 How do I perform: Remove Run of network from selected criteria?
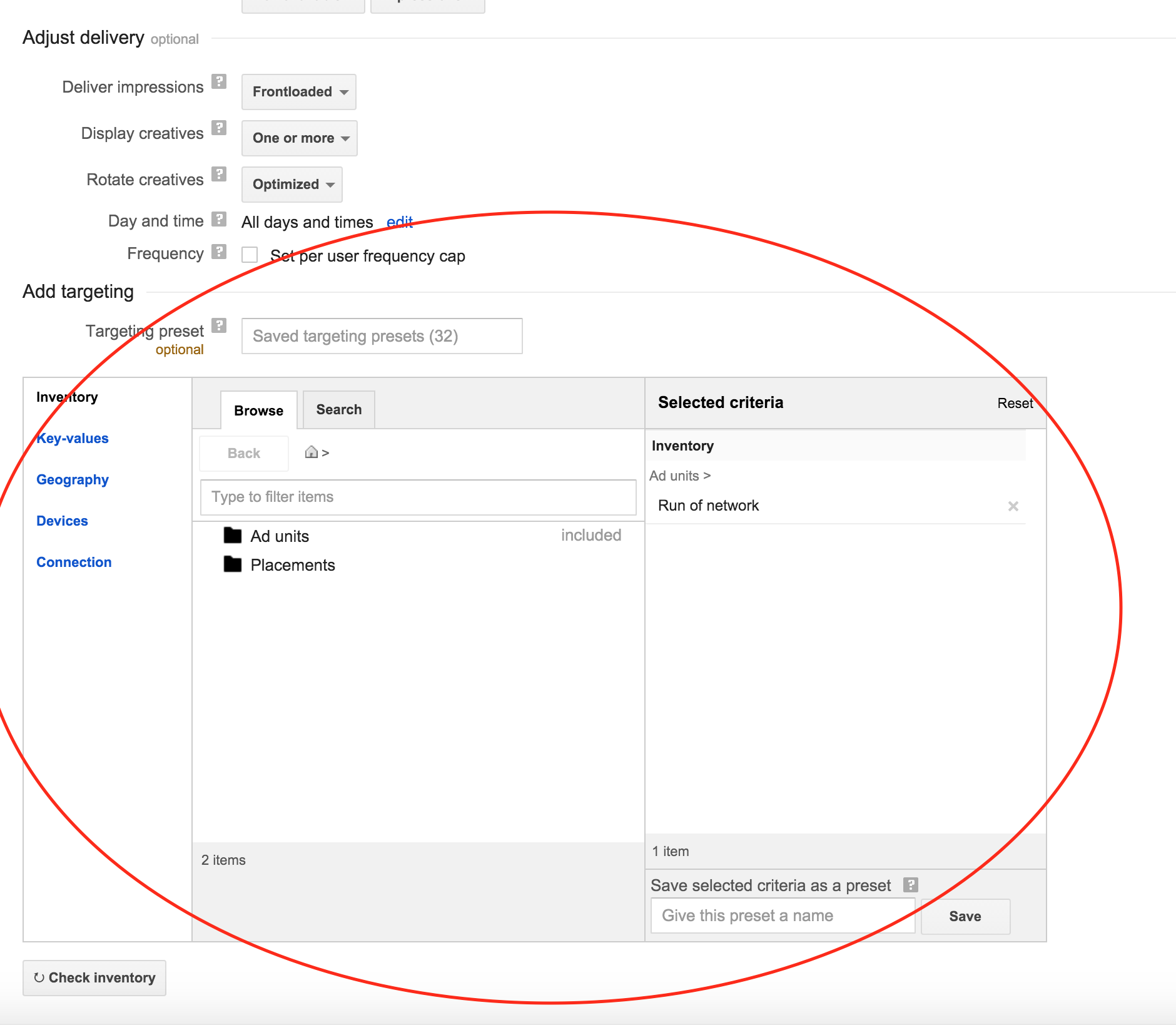tap(1013, 506)
